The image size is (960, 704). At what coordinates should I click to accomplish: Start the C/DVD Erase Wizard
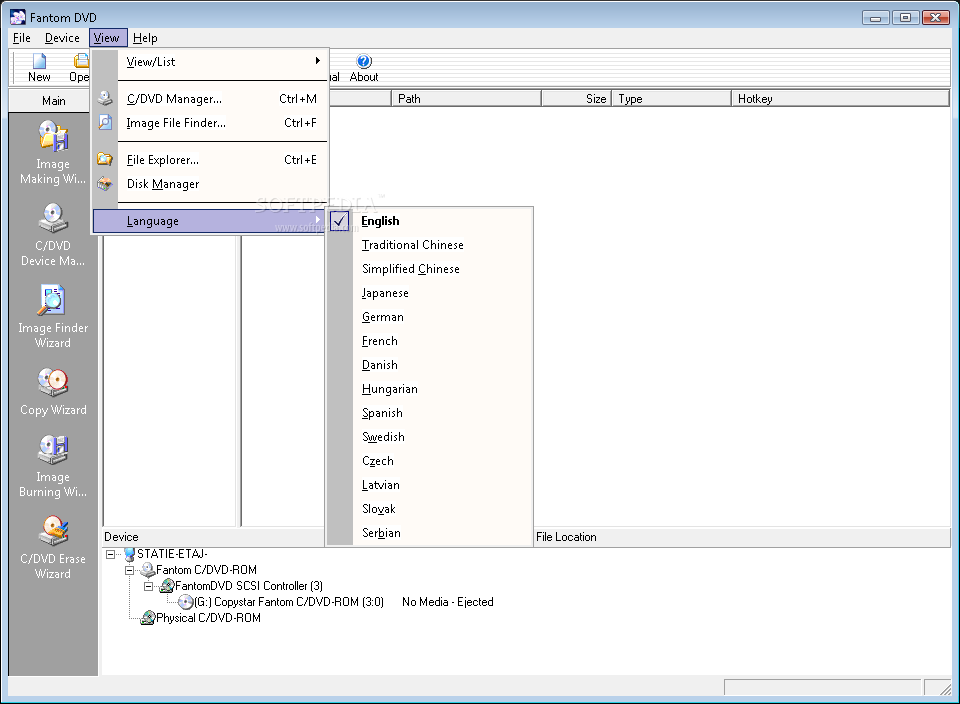53,531
